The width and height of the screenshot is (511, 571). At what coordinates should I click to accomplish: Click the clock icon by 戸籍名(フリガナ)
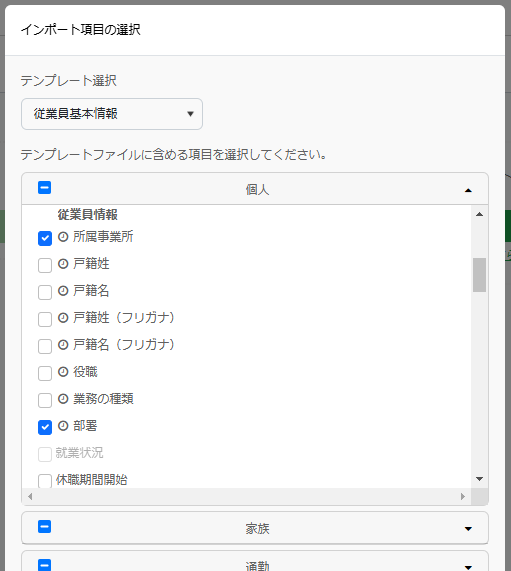[63, 345]
